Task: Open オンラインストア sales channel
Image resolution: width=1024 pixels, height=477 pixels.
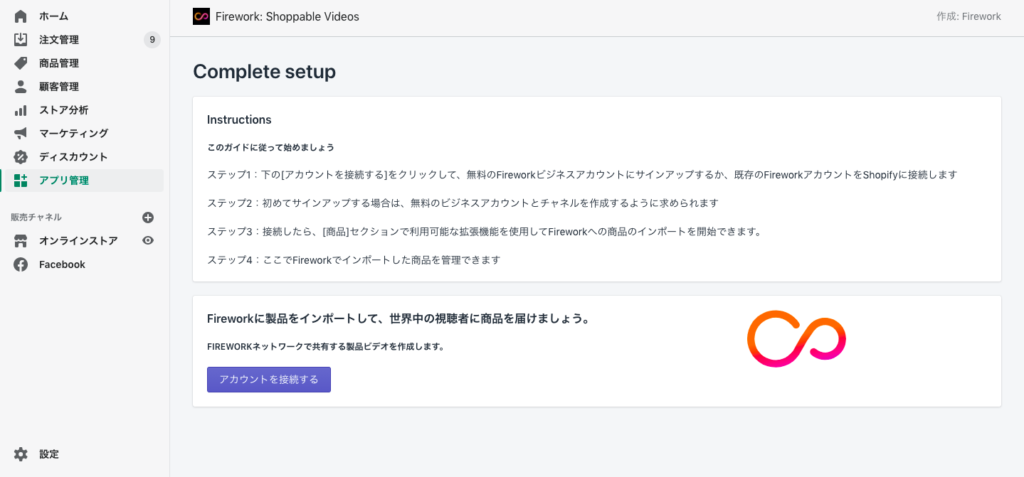Action: click(x=78, y=241)
